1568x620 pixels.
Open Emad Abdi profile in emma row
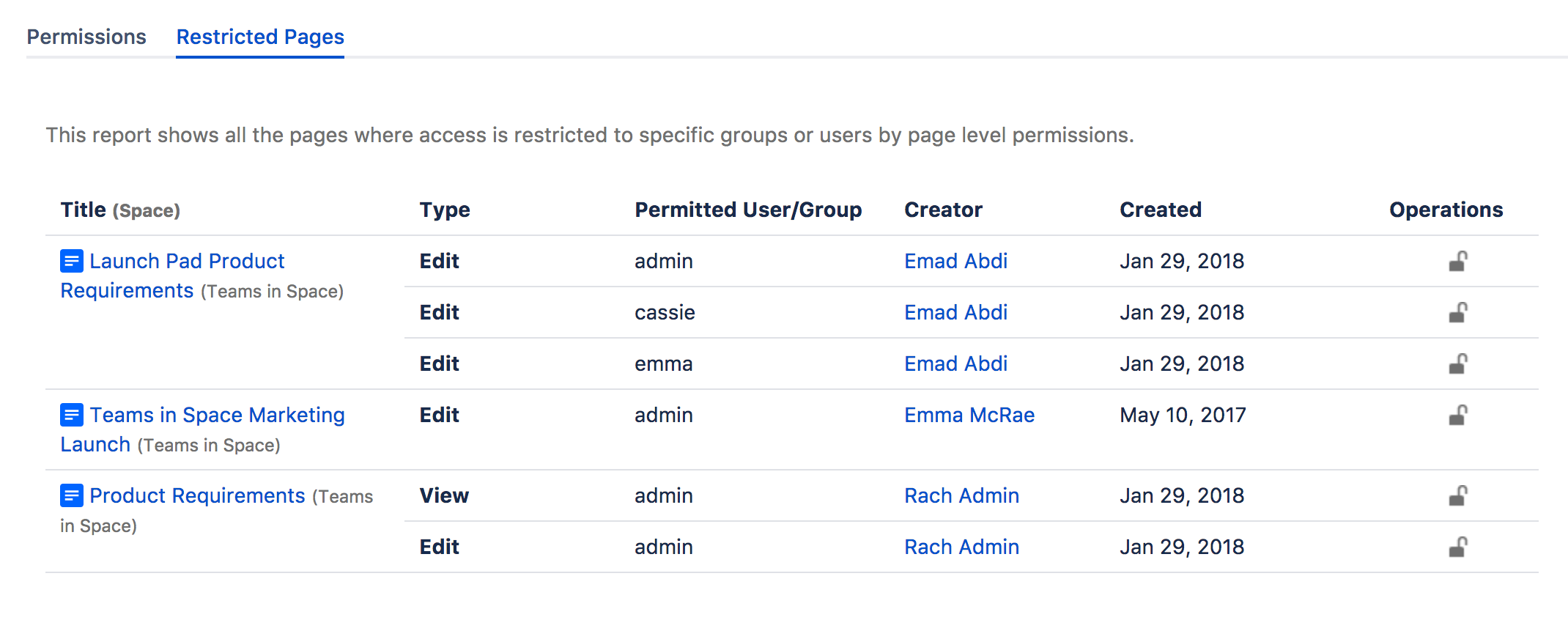955,363
